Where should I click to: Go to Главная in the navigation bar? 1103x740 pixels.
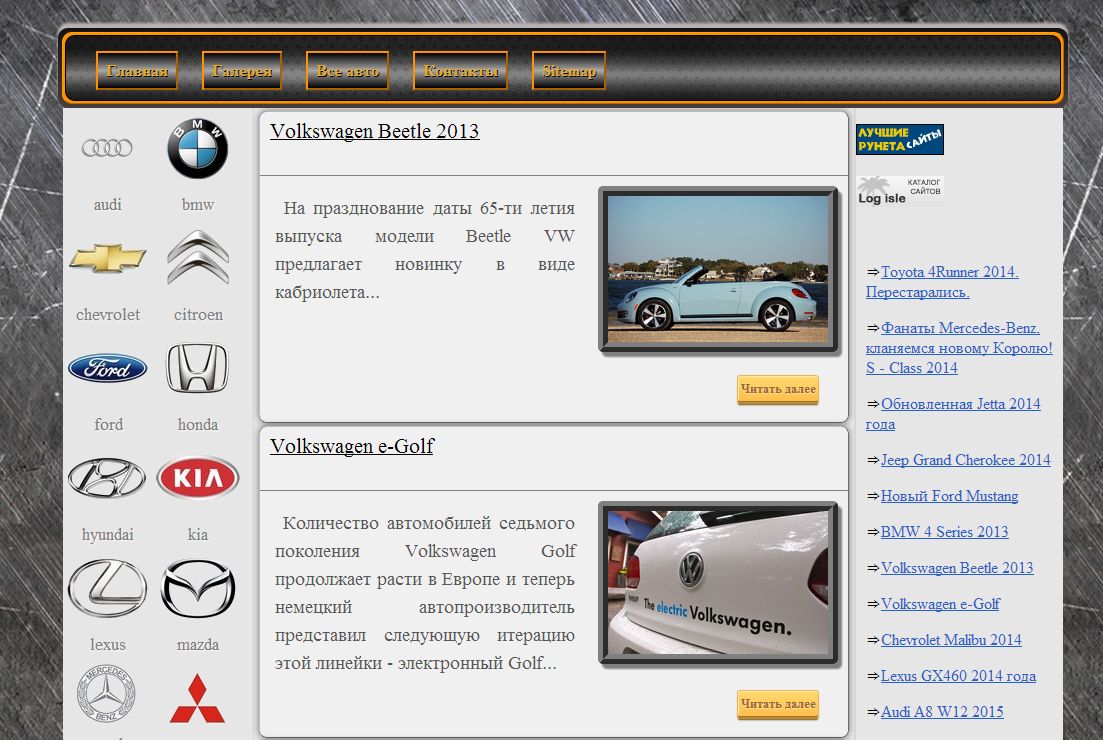137,70
